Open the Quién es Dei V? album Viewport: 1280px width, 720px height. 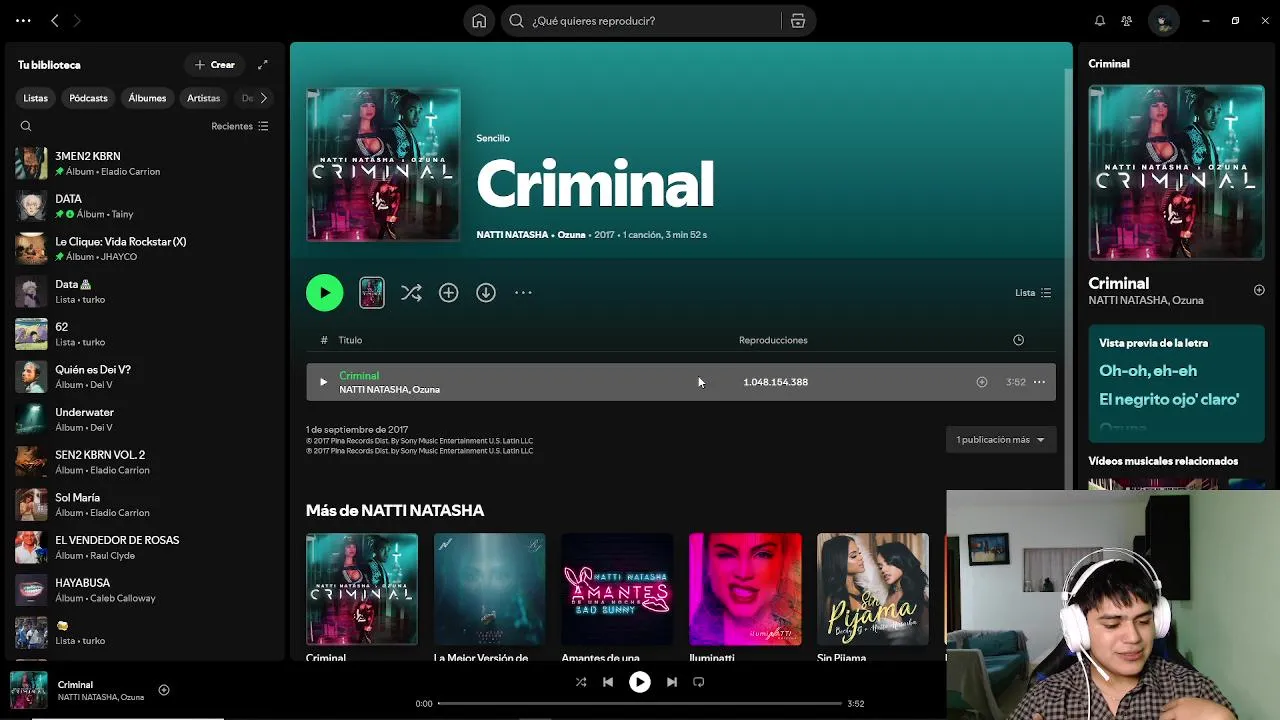(x=145, y=377)
